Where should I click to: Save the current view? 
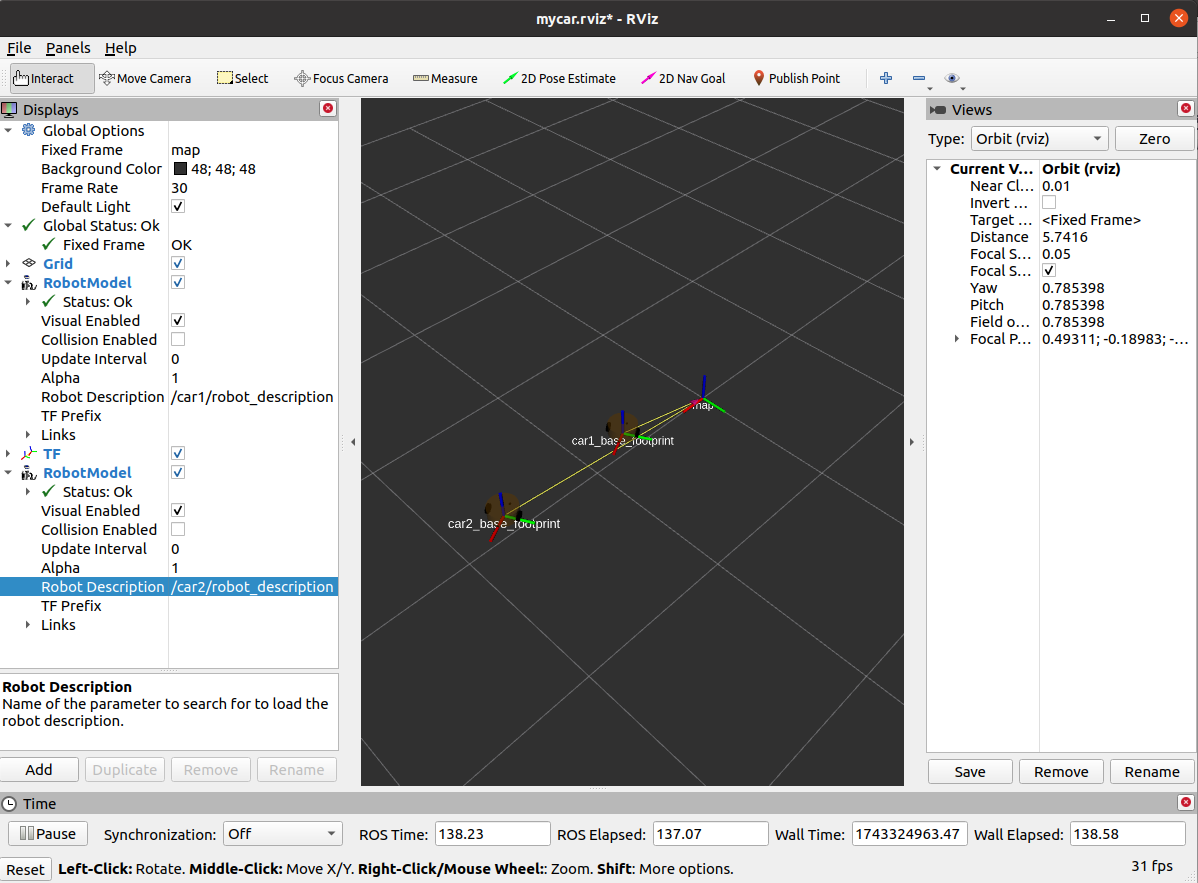point(970,771)
